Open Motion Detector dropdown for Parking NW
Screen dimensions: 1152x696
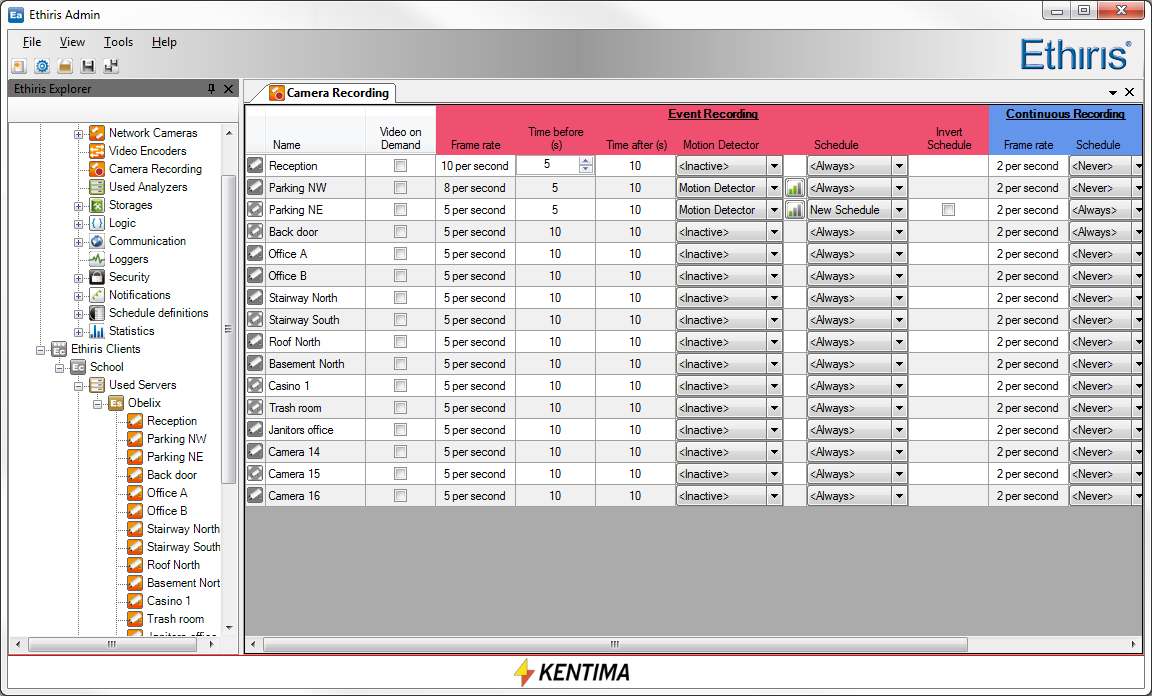point(774,188)
